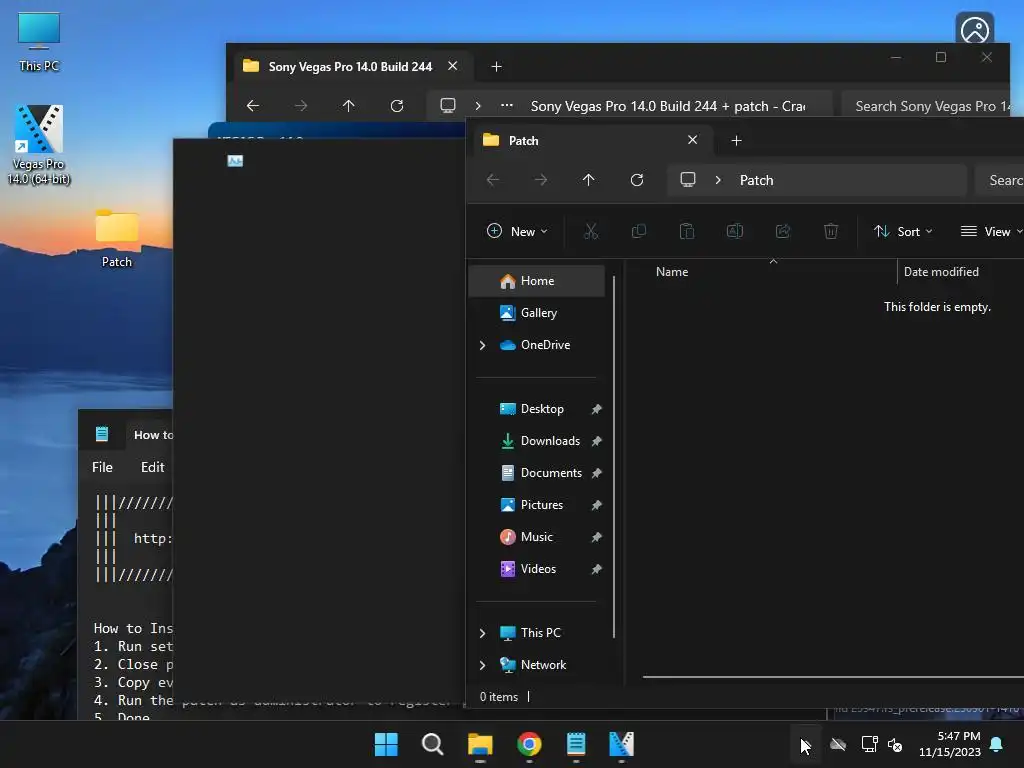
Task: Click the Paste icon in the Patch window toolbar
Action: pos(686,231)
